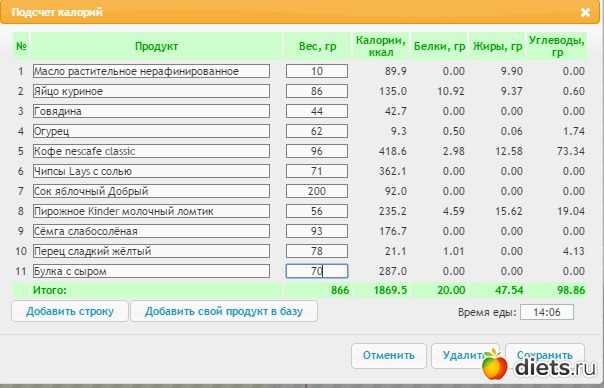Select the weight field for Сёмга слабосолёная

[x=317, y=232]
